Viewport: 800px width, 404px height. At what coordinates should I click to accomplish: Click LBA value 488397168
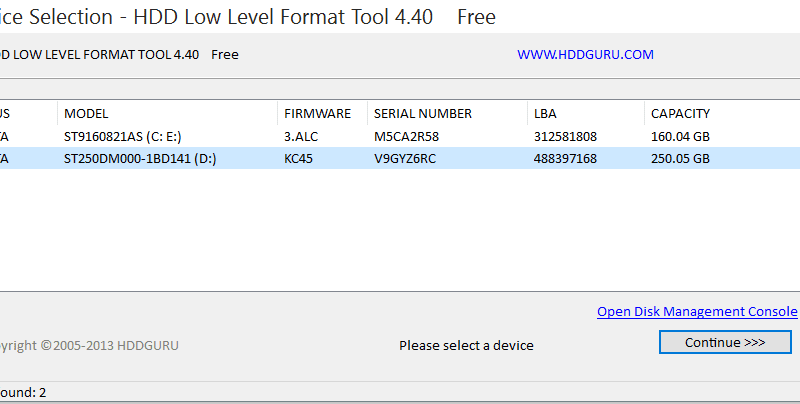click(x=565, y=159)
